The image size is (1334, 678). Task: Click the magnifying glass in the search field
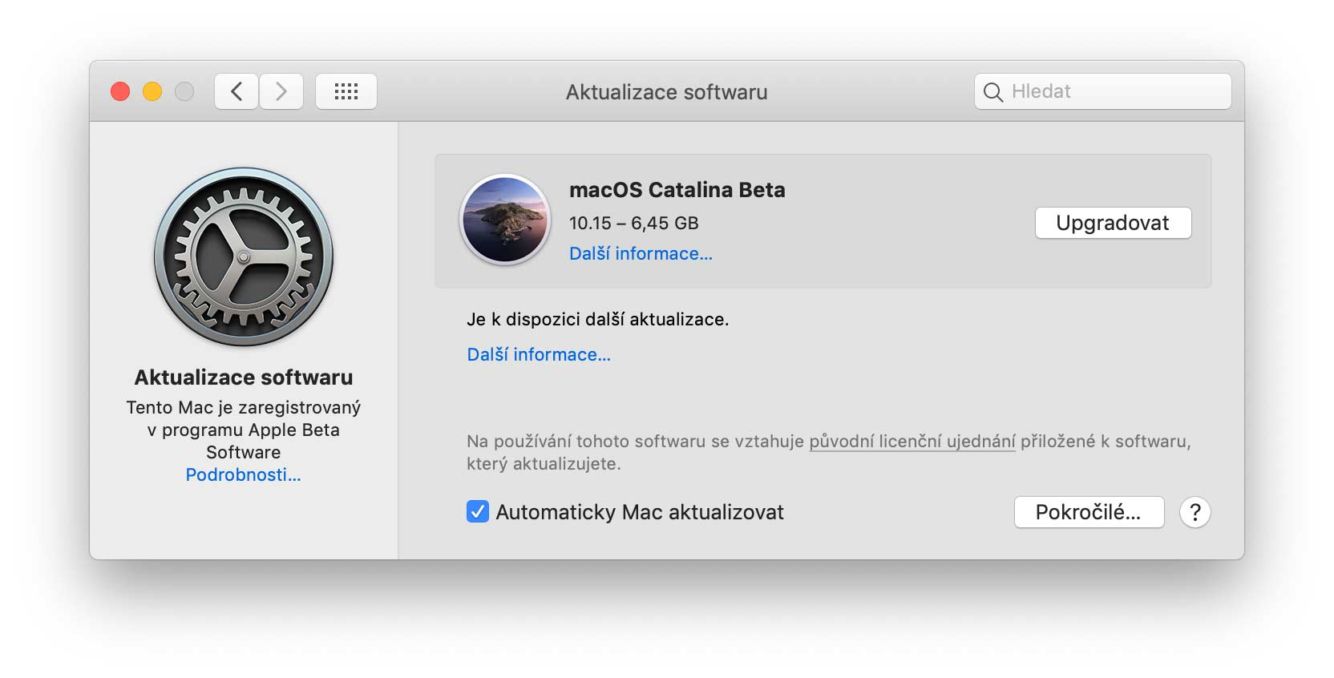pyautogui.click(x=993, y=92)
